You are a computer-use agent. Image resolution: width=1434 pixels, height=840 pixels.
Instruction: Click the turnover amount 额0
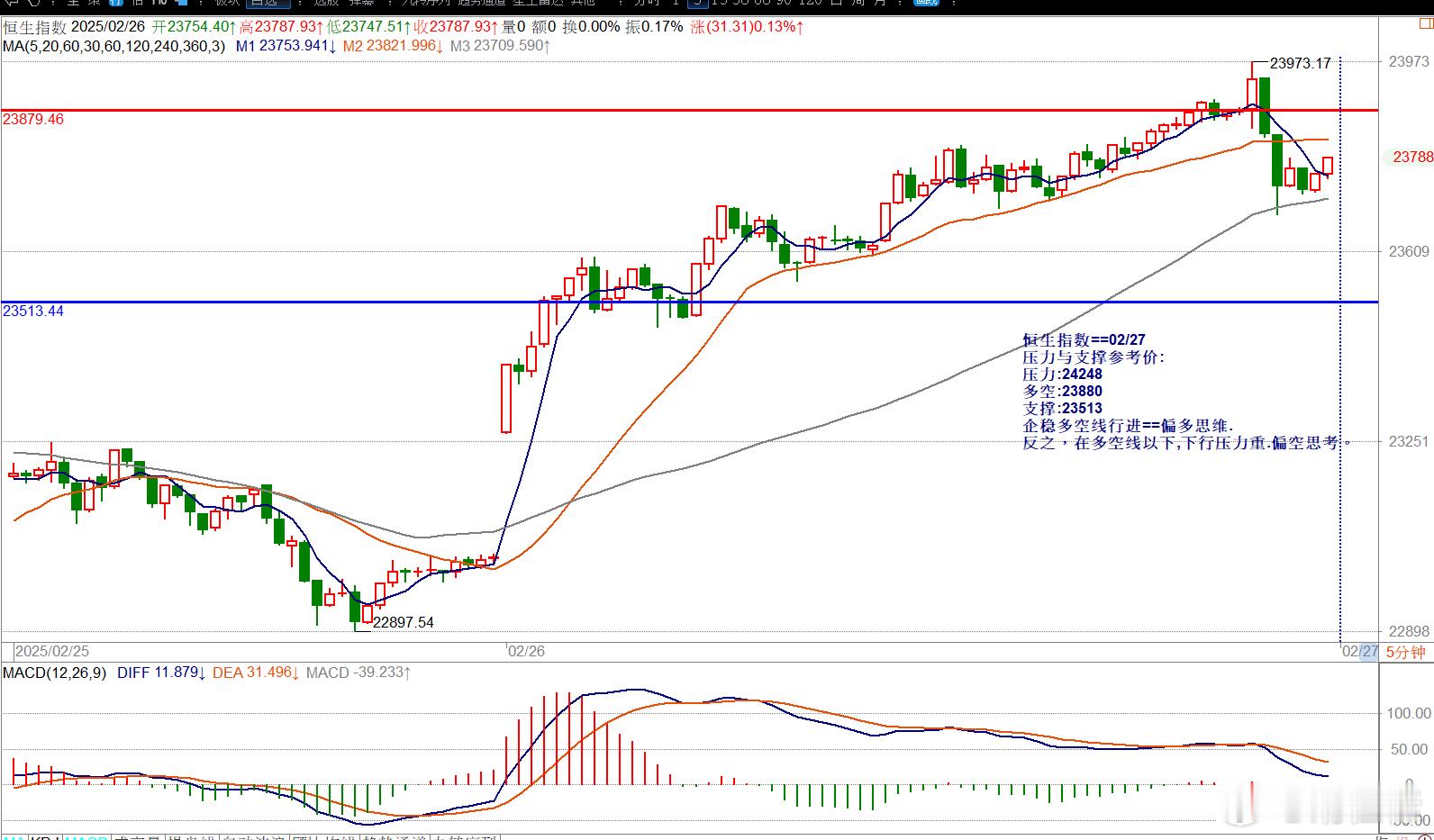tap(545, 27)
